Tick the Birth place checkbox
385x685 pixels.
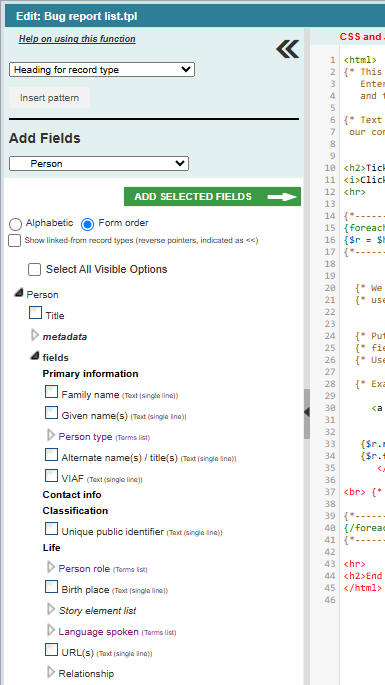tap(52, 587)
